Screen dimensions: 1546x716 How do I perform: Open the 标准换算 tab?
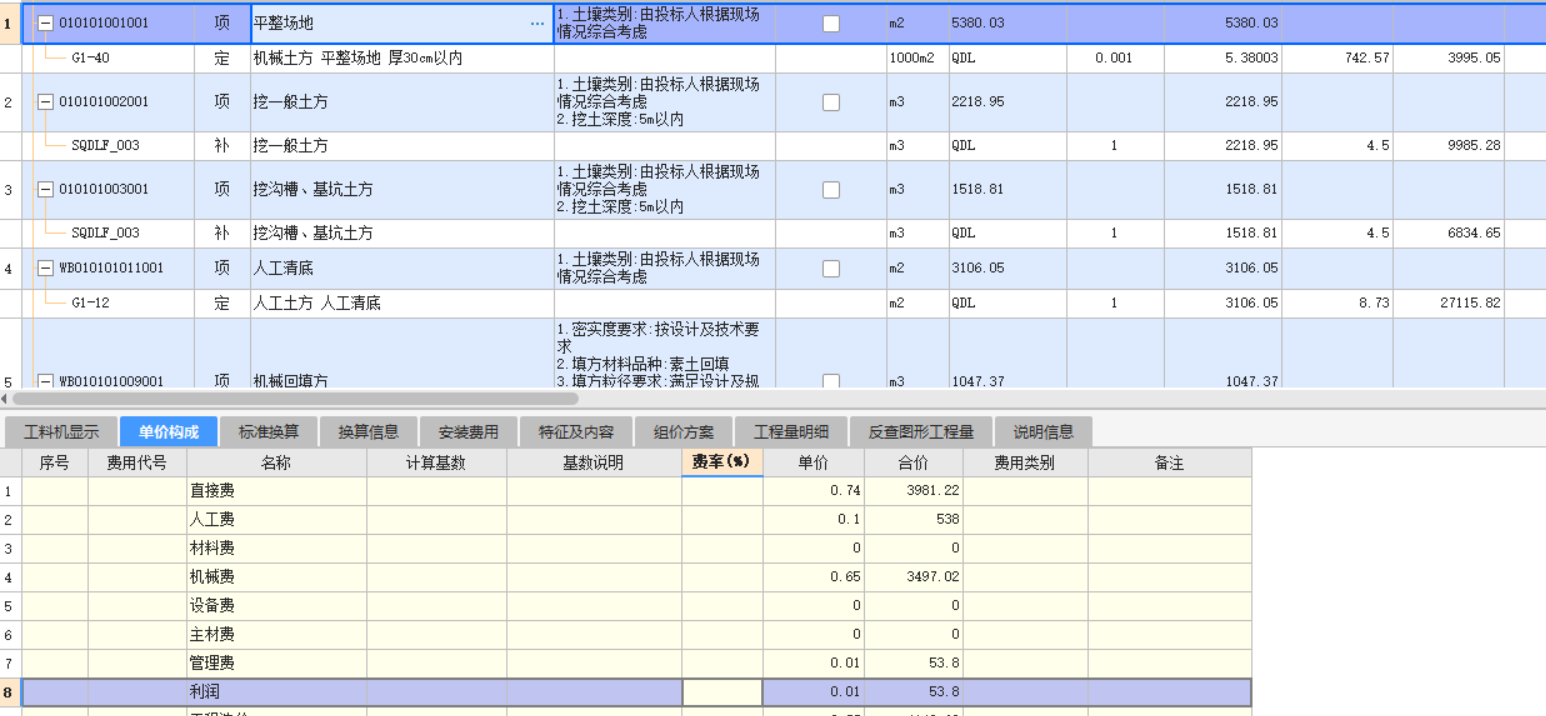coord(268,432)
